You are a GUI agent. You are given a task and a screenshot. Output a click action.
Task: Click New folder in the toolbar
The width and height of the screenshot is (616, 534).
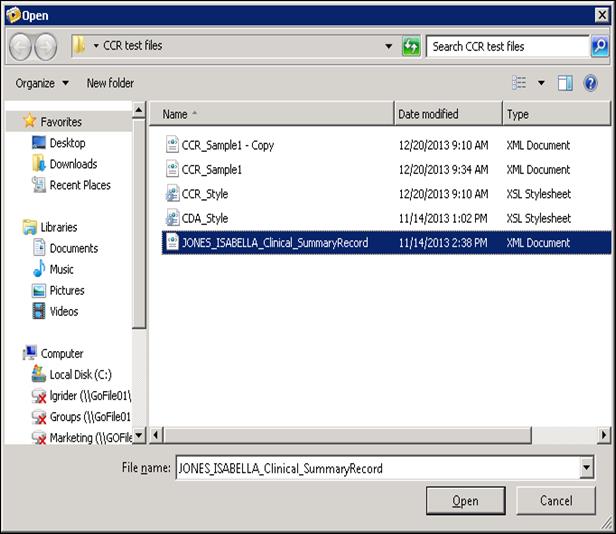[110, 83]
